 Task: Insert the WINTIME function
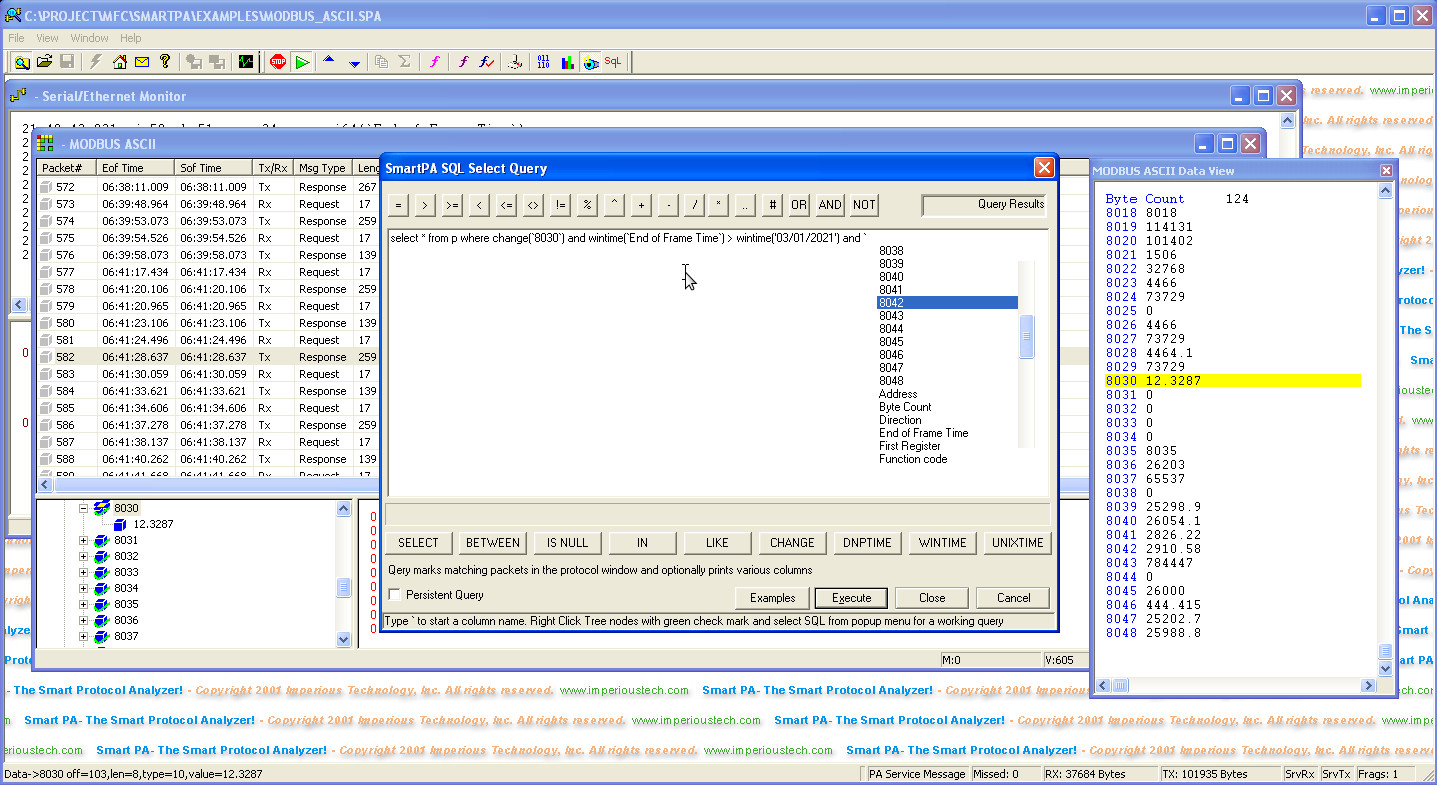click(942, 543)
